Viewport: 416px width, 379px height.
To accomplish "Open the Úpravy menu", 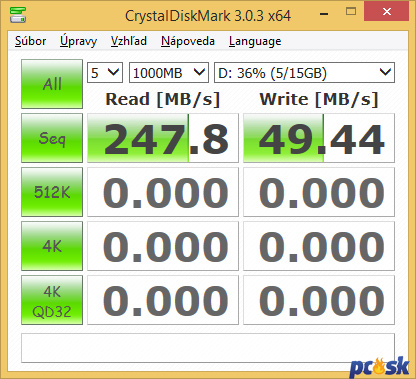I will [78, 41].
